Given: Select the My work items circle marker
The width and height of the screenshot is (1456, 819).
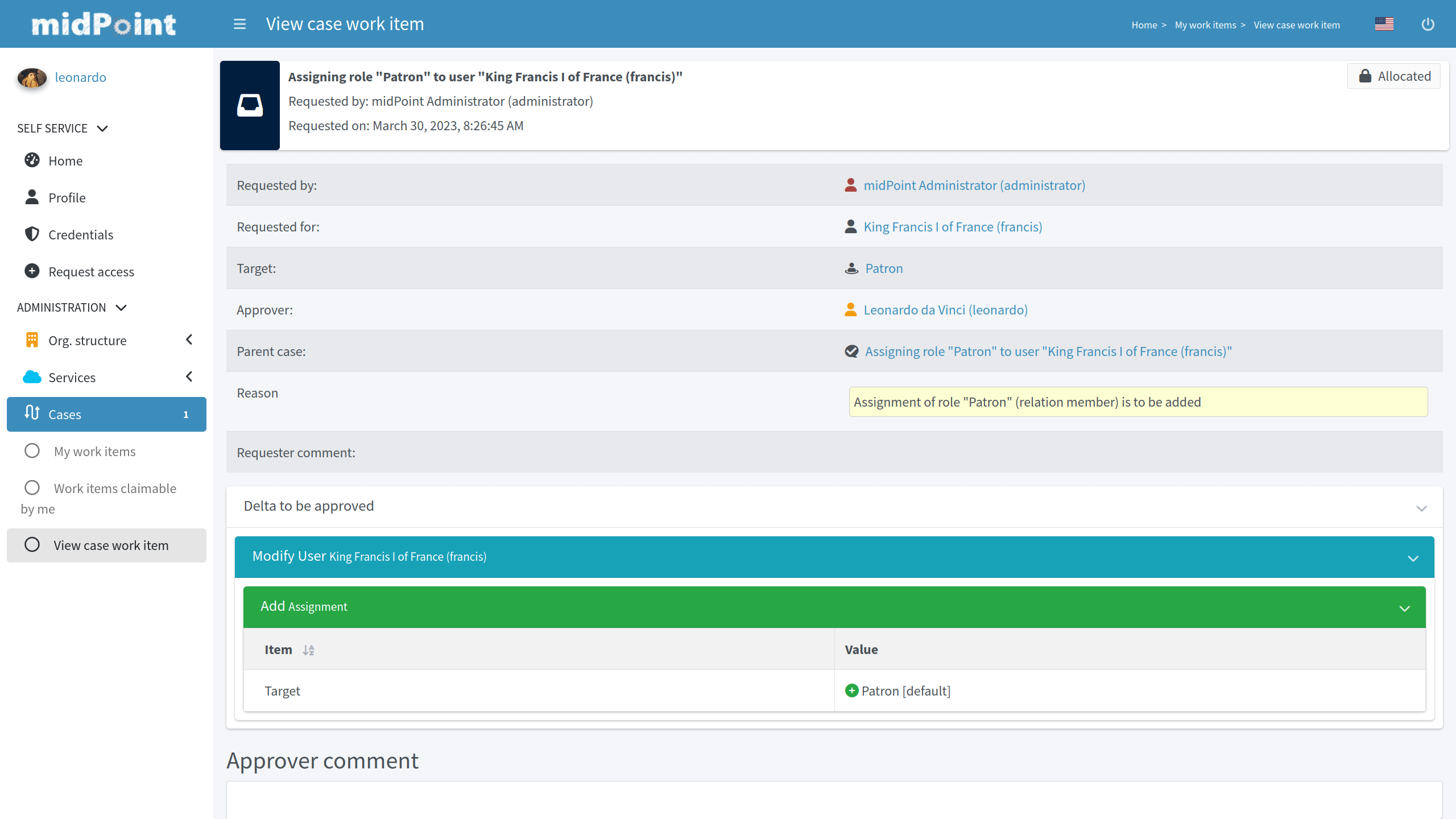Looking at the screenshot, I should 32,450.
